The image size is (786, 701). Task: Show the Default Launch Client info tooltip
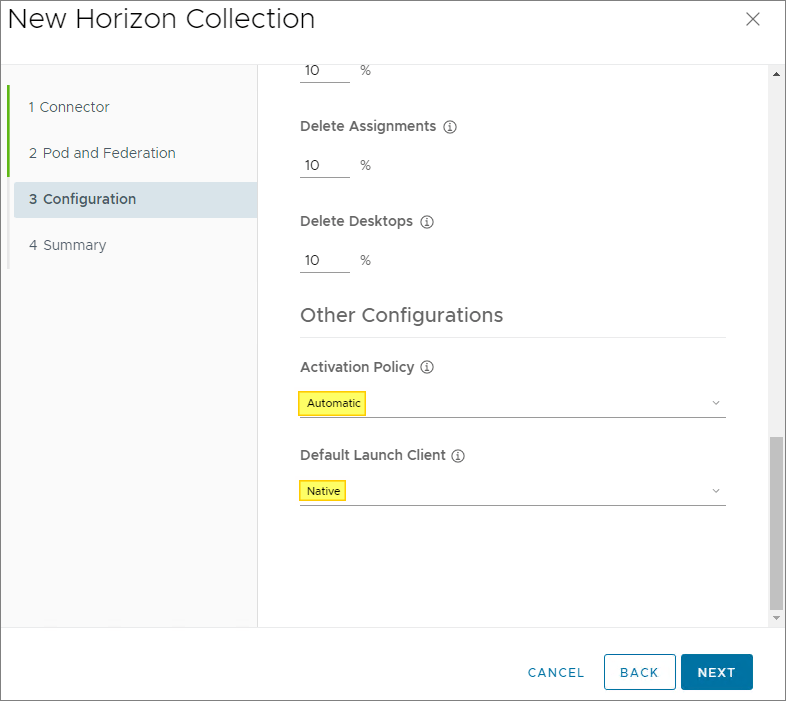point(458,456)
